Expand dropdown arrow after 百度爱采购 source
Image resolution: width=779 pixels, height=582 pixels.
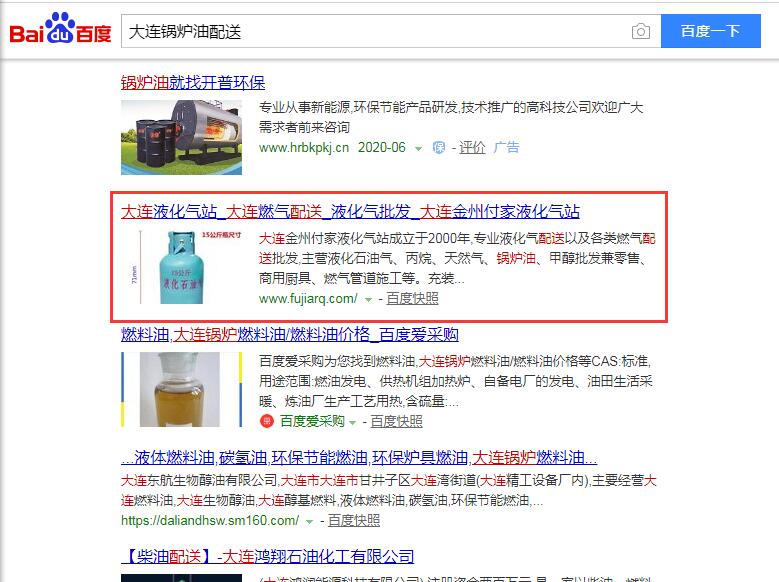click(352, 423)
